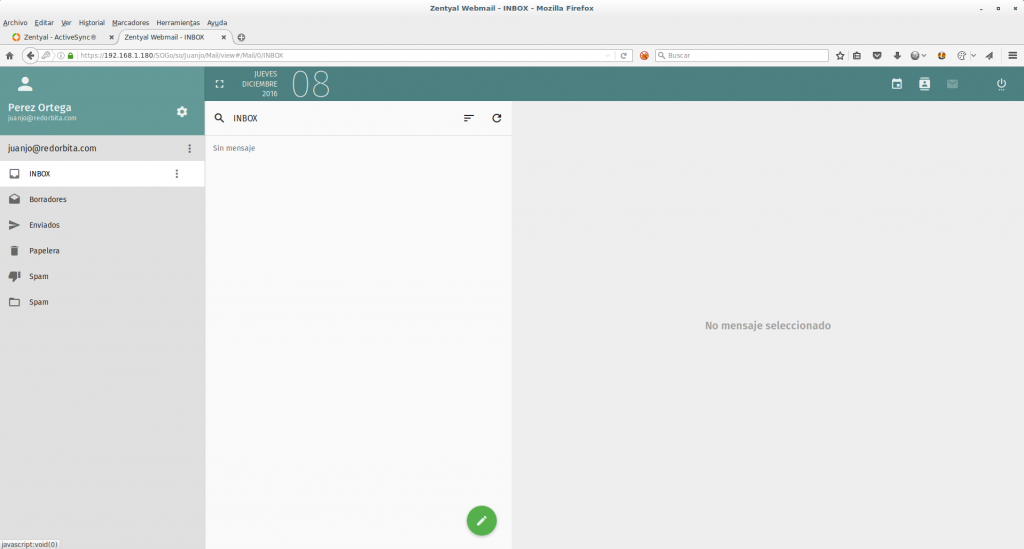
Task: Open the Enviados folder
Action: click(44, 225)
